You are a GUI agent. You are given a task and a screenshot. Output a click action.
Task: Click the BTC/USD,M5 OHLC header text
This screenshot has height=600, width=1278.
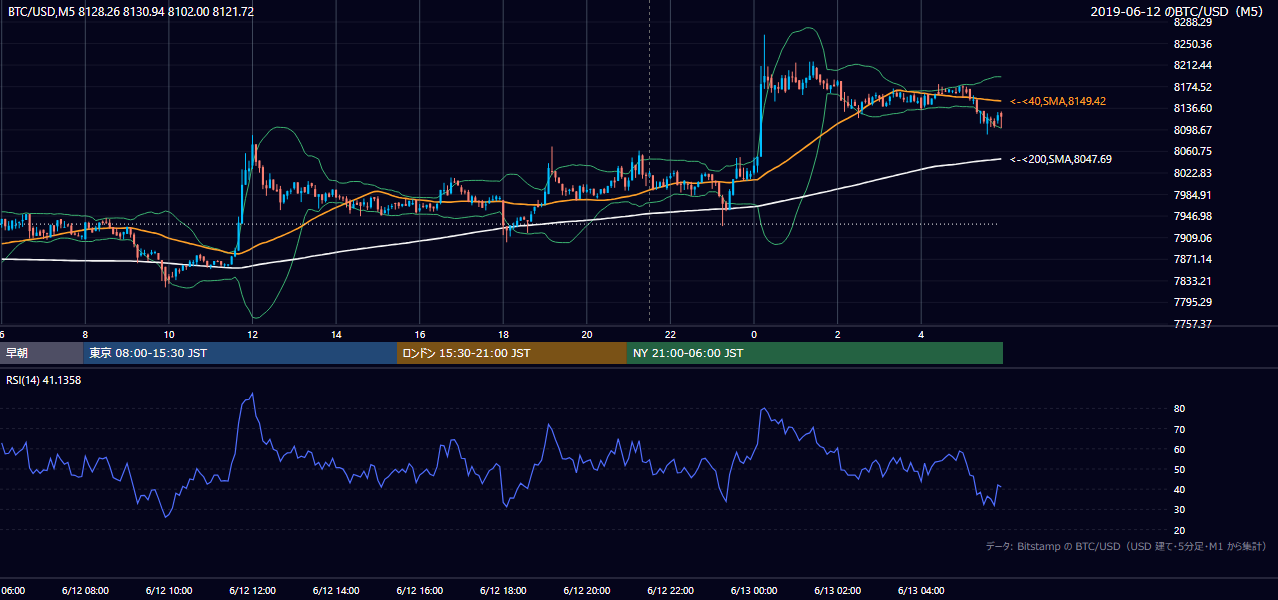(x=131, y=11)
